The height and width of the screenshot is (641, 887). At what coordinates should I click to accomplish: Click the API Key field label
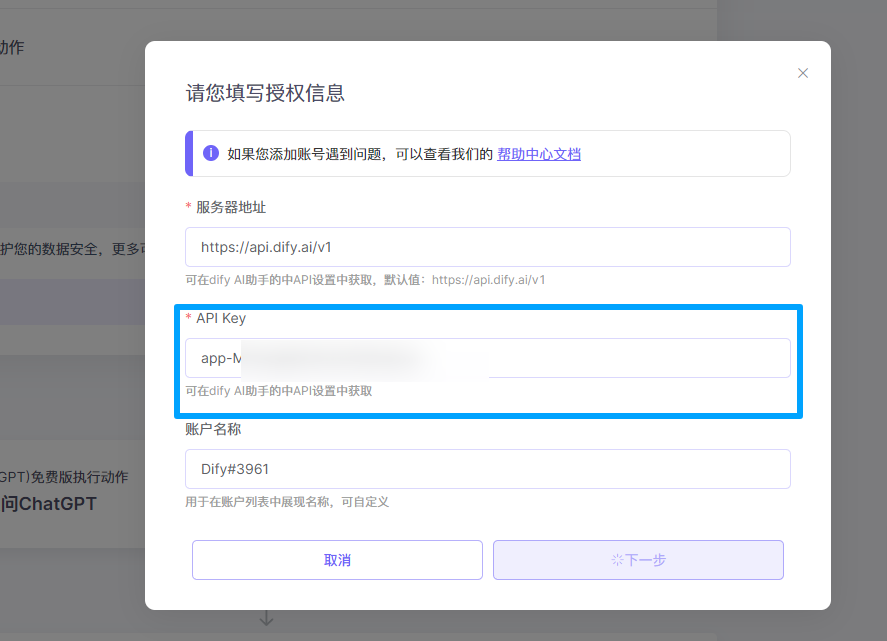(220, 318)
